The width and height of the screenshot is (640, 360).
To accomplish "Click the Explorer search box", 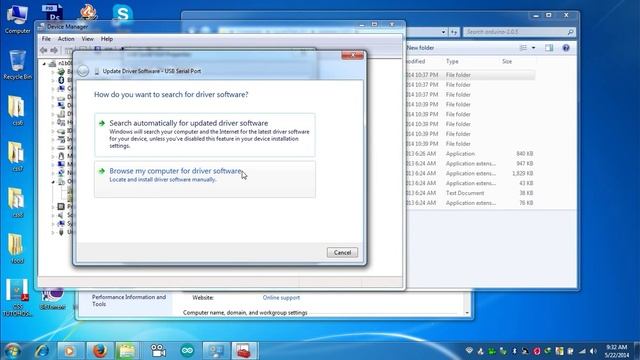I will 519,32.
